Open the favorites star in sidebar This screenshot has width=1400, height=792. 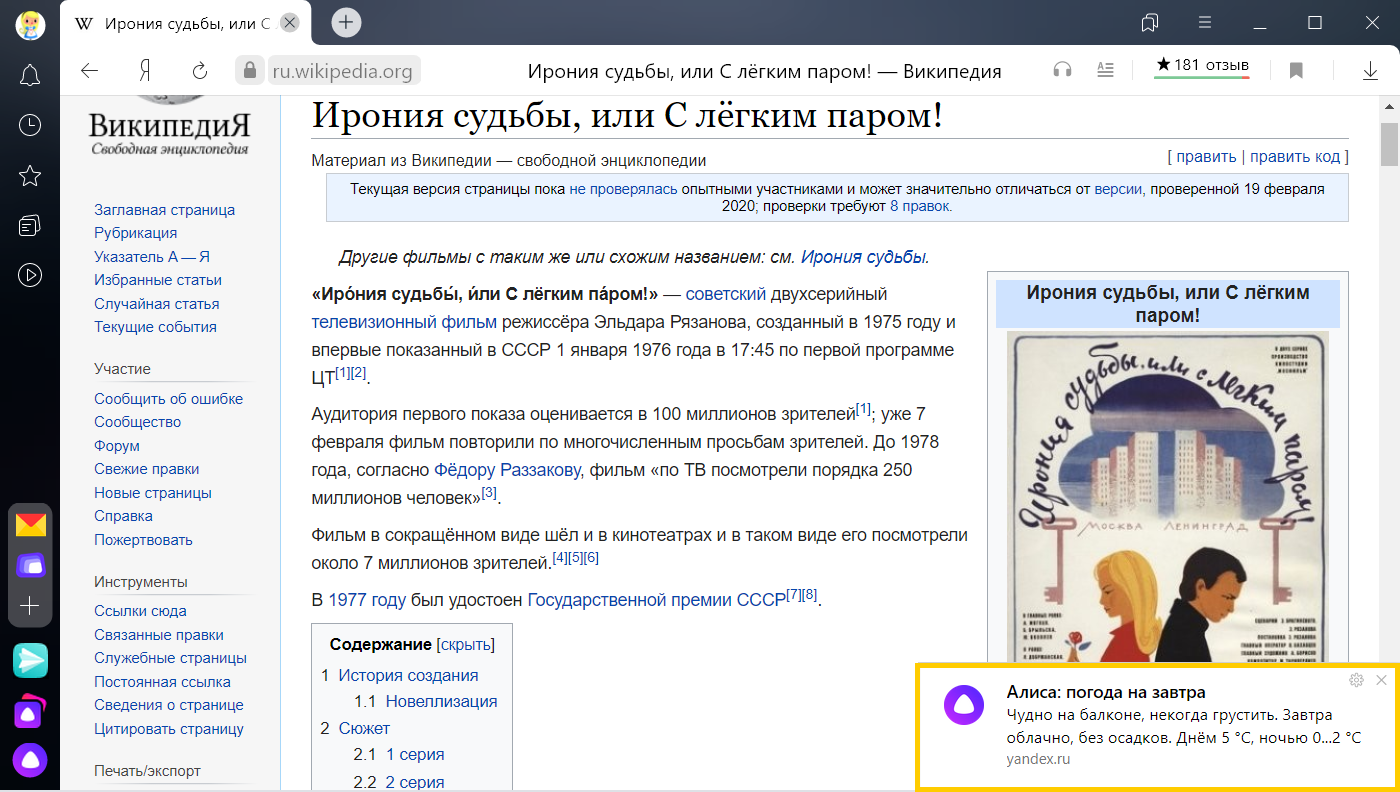point(30,176)
